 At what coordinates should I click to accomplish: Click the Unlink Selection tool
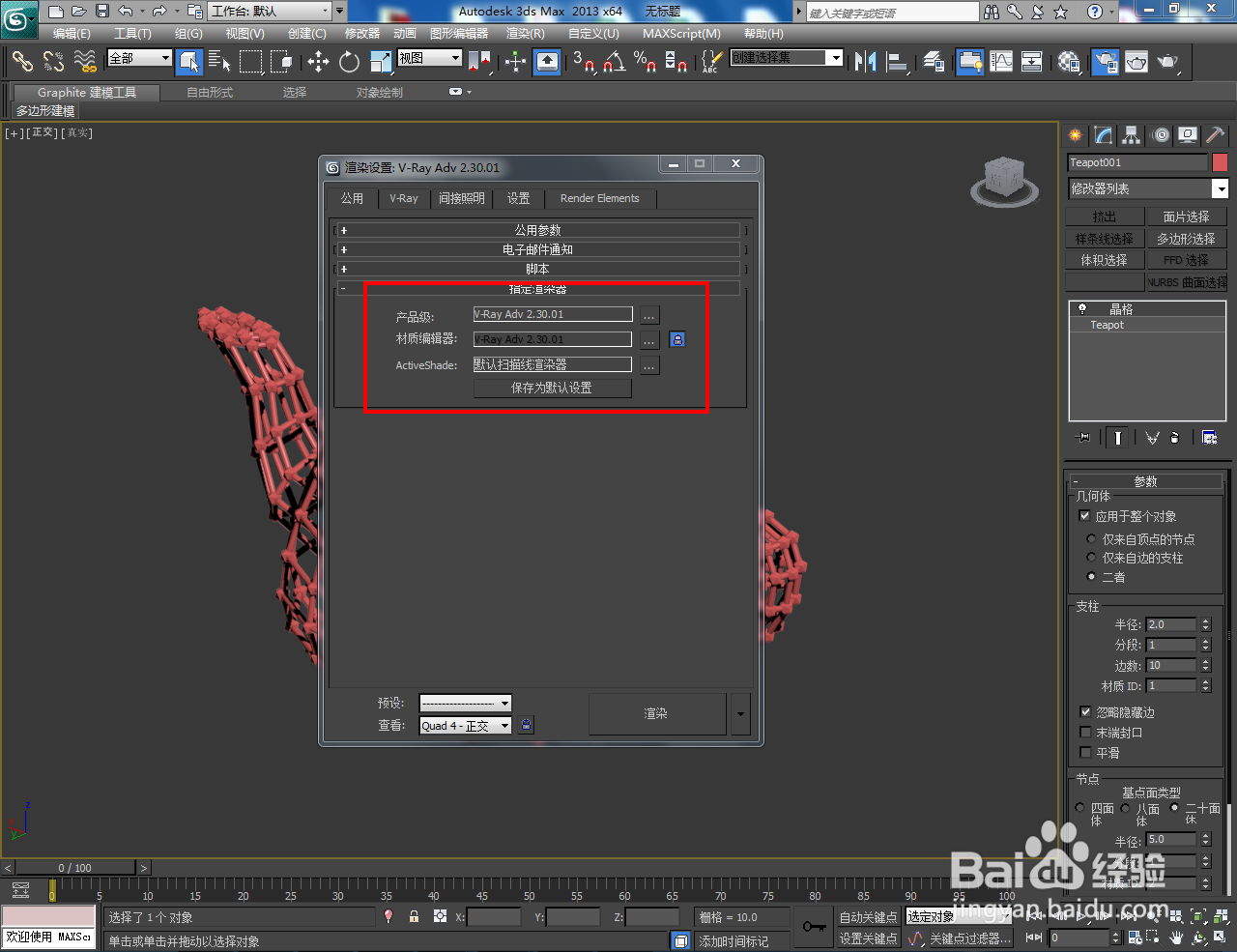point(54,62)
